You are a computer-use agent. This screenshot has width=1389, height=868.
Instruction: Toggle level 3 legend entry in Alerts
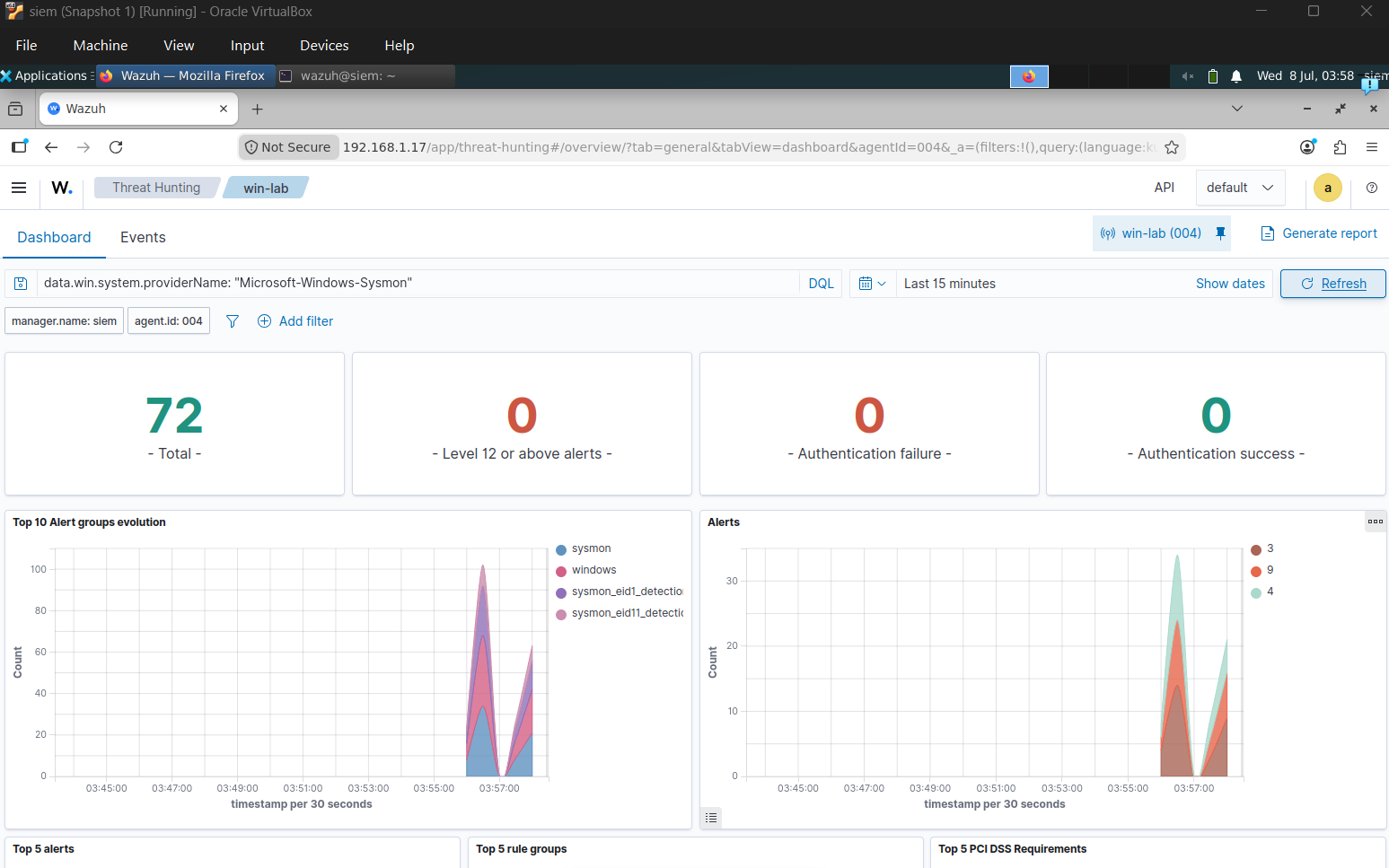1262,549
